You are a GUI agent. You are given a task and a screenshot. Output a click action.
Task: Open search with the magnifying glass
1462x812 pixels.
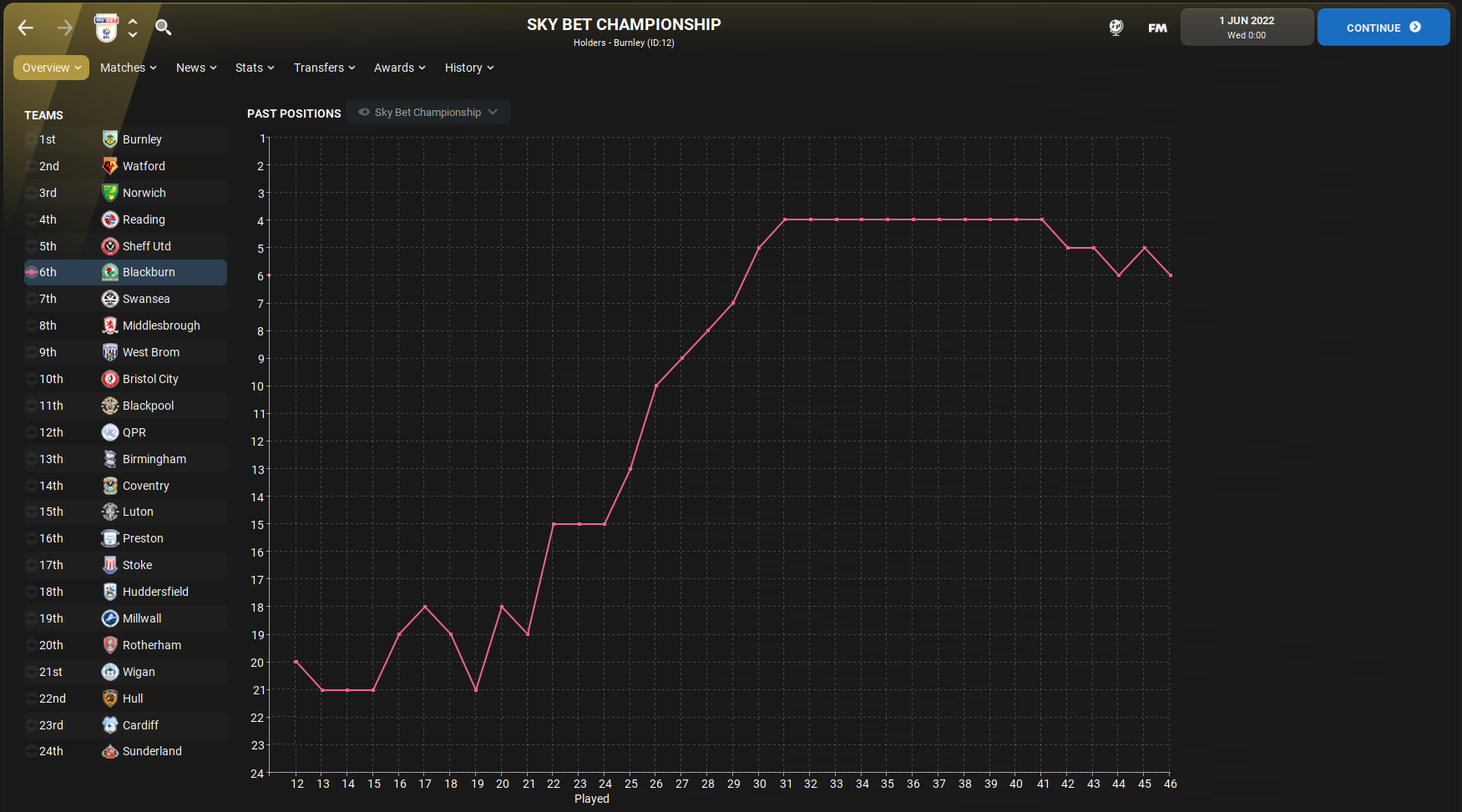(x=164, y=28)
